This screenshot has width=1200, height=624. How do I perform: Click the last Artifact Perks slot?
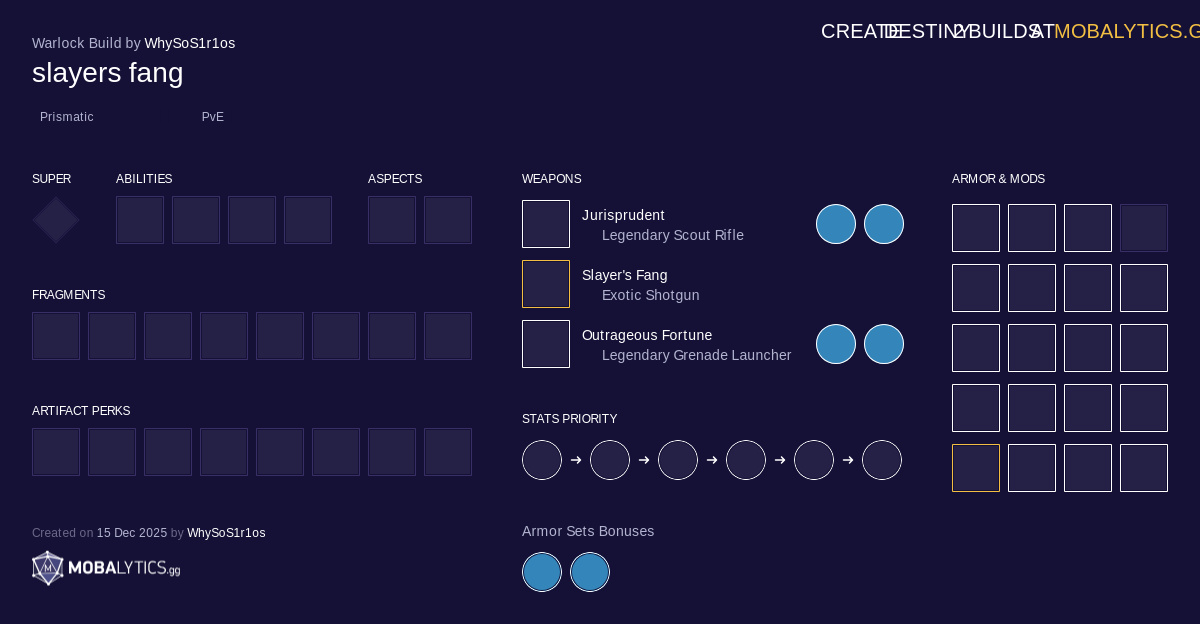pos(448,452)
